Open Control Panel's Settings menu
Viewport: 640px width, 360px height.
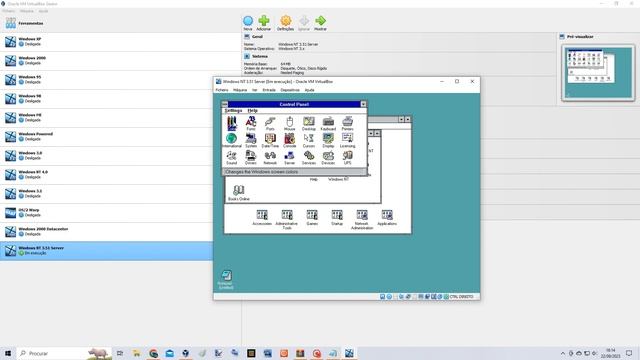click(233, 111)
